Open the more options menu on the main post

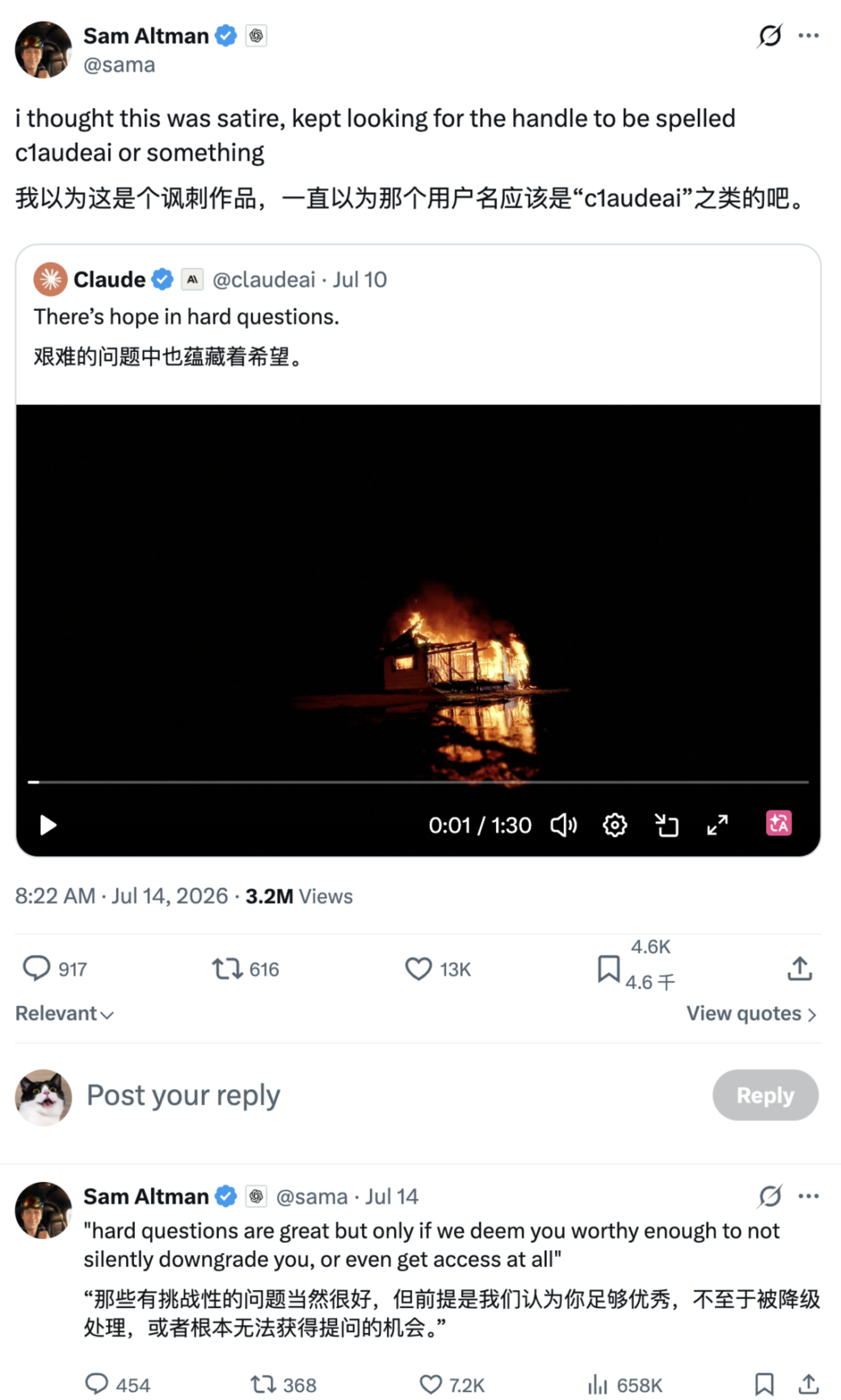pyautogui.click(x=808, y=36)
